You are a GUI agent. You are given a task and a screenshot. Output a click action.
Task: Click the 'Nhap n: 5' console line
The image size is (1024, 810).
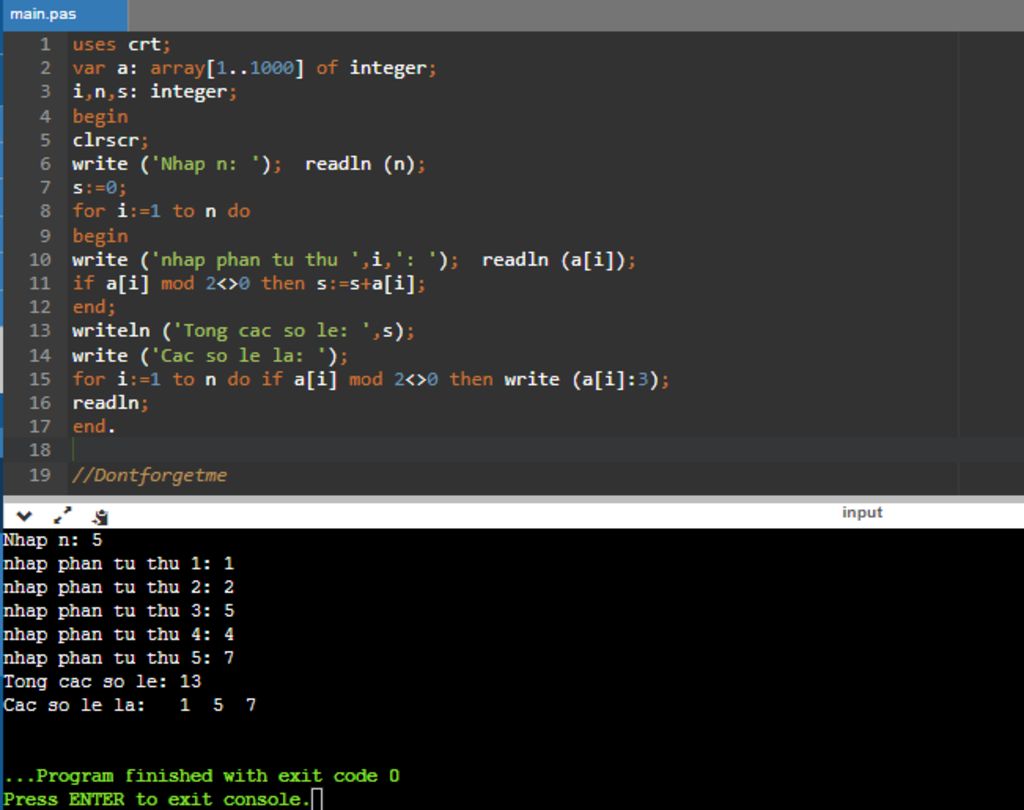pos(52,540)
